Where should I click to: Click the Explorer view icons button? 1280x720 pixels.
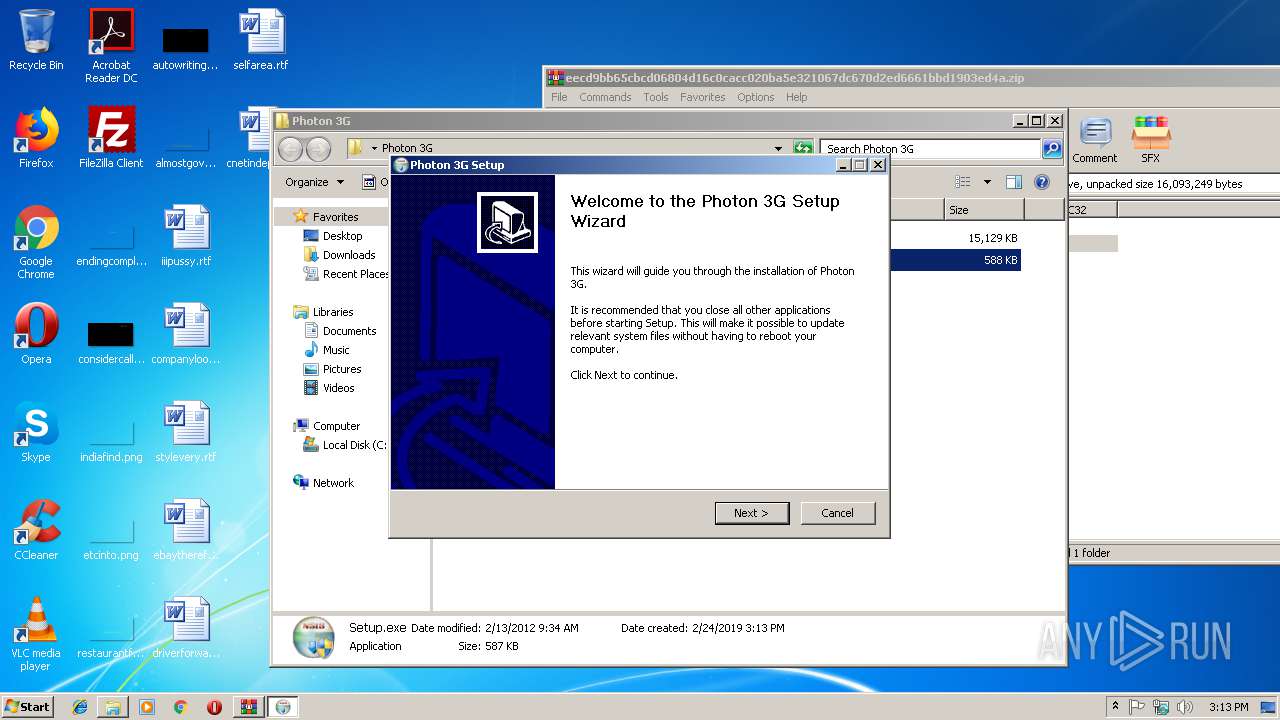[963, 182]
